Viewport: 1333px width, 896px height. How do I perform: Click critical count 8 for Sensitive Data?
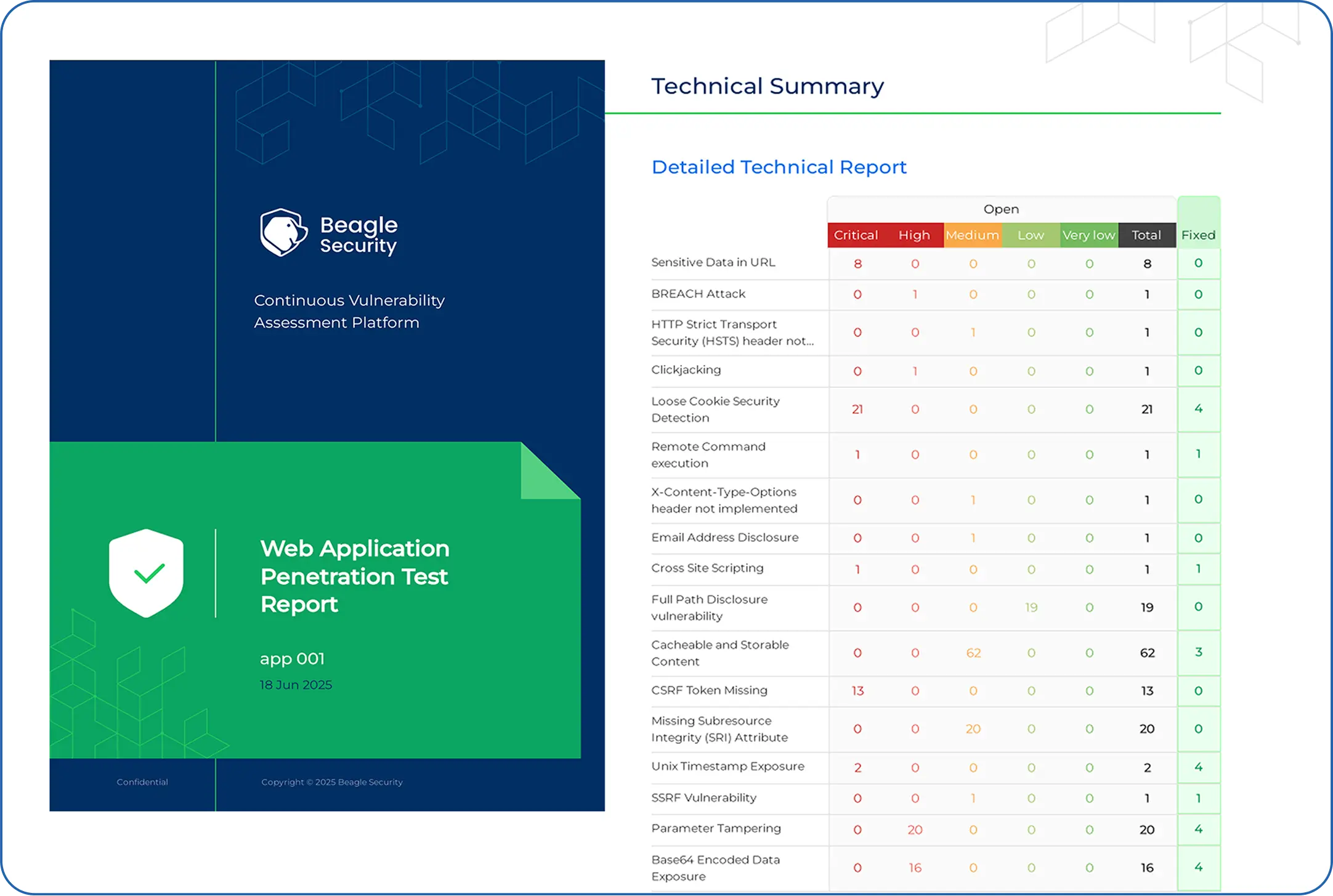pos(857,264)
